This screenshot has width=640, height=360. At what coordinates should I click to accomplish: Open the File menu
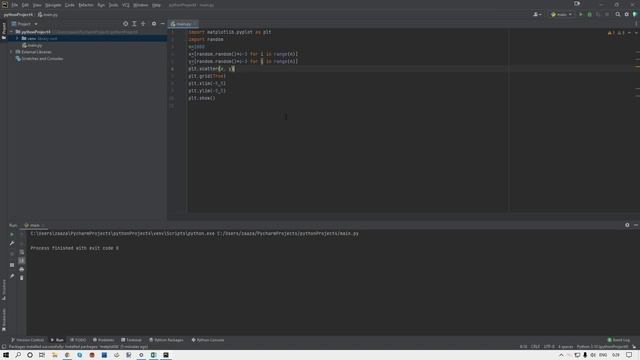pyautogui.click(x=15, y=5)
